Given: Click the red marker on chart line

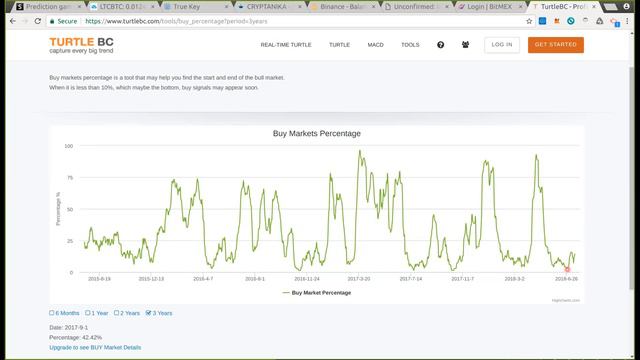Looking at the screenshot, I should 567,269.
